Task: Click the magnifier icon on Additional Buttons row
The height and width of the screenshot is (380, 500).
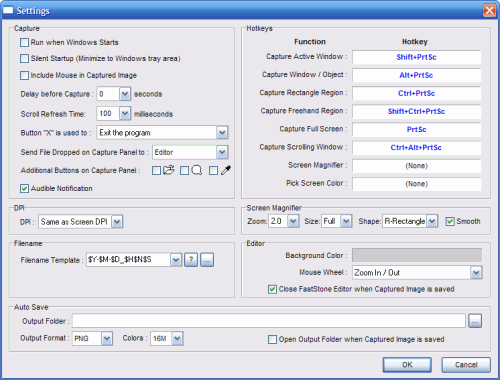Action: point(197,170)
